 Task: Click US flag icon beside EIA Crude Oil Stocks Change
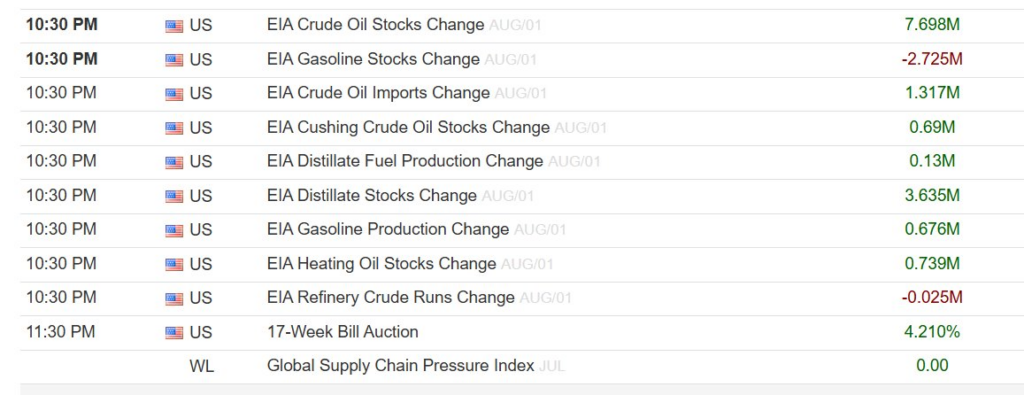[174, 25]
